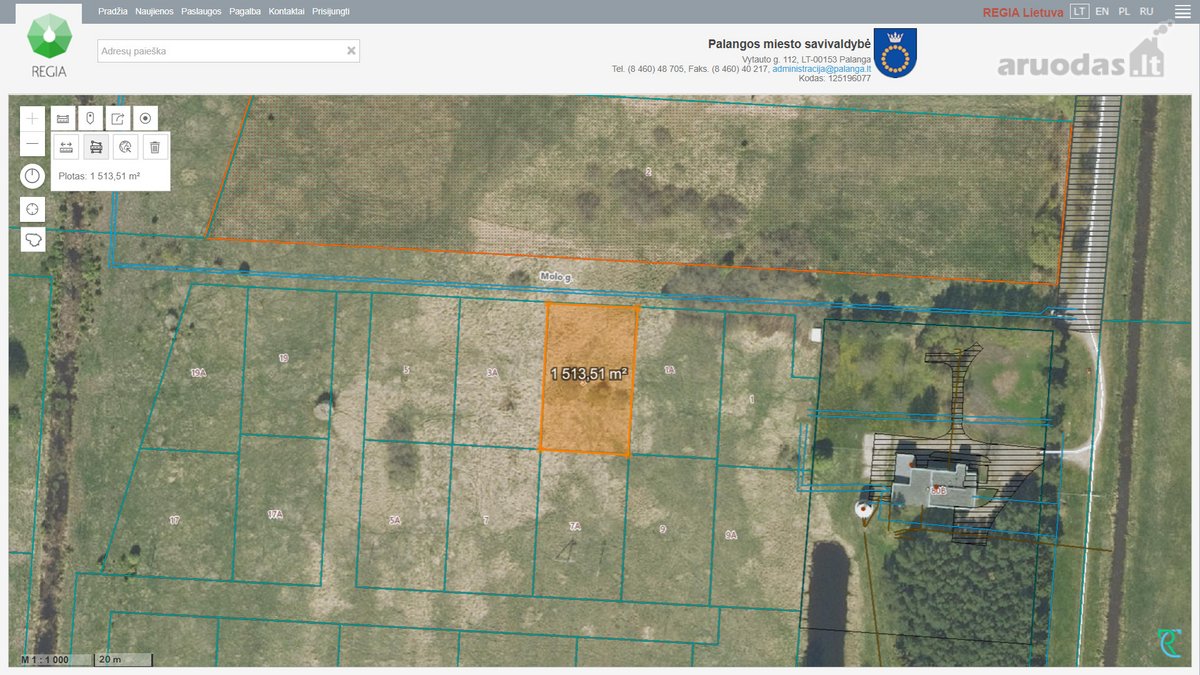Click the parcel labeled 19A
The image size is (1200, 675).
[198, 373]
